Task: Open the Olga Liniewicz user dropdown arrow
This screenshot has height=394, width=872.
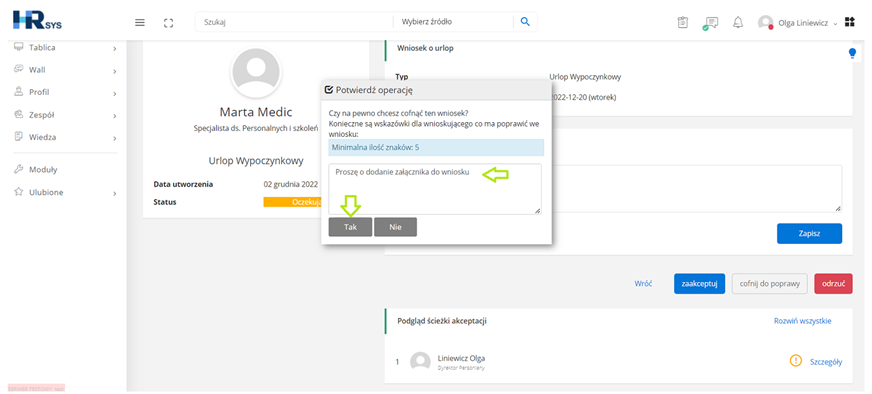Action: coord(835,23)
